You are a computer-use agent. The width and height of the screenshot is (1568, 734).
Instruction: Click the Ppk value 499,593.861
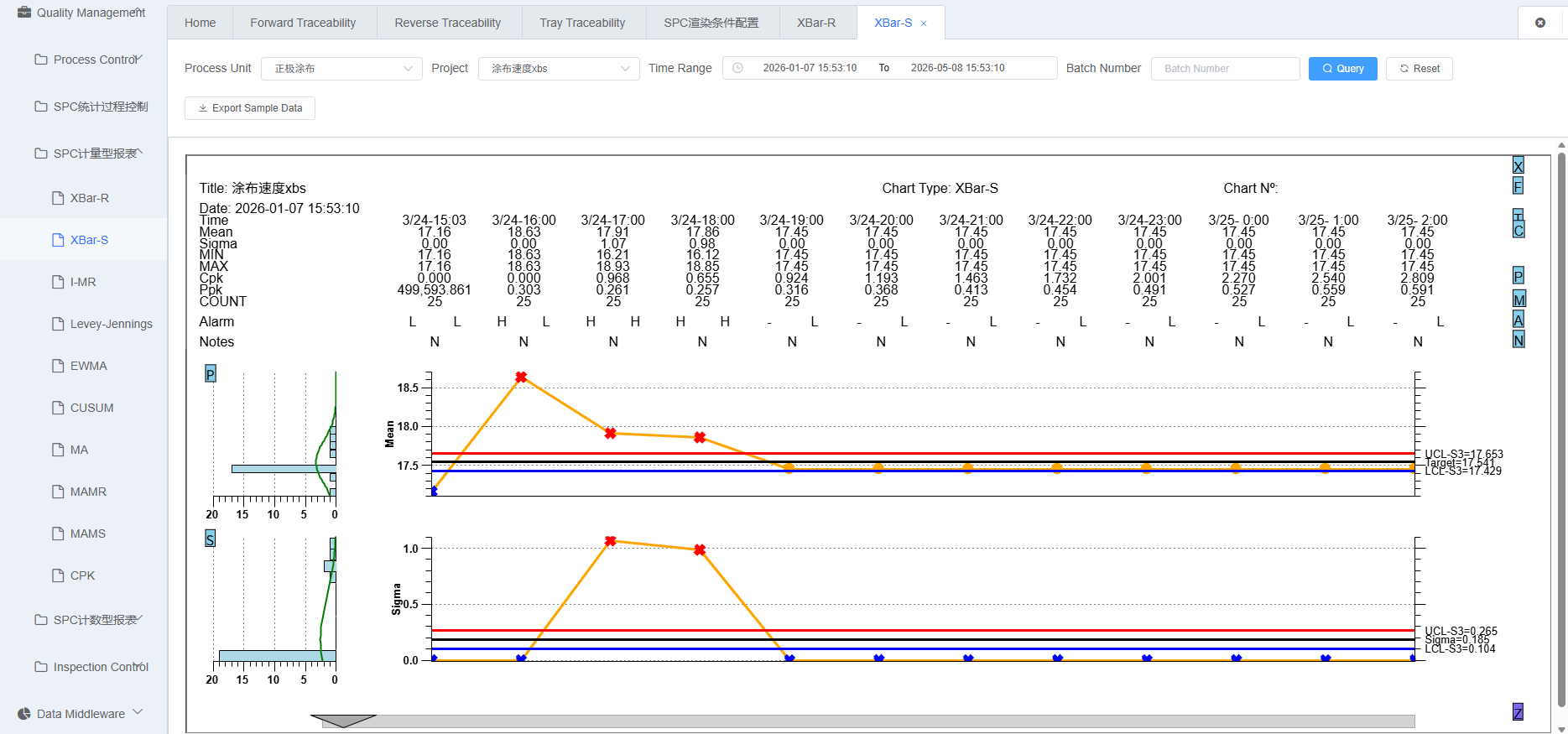(x=434, y=290)
